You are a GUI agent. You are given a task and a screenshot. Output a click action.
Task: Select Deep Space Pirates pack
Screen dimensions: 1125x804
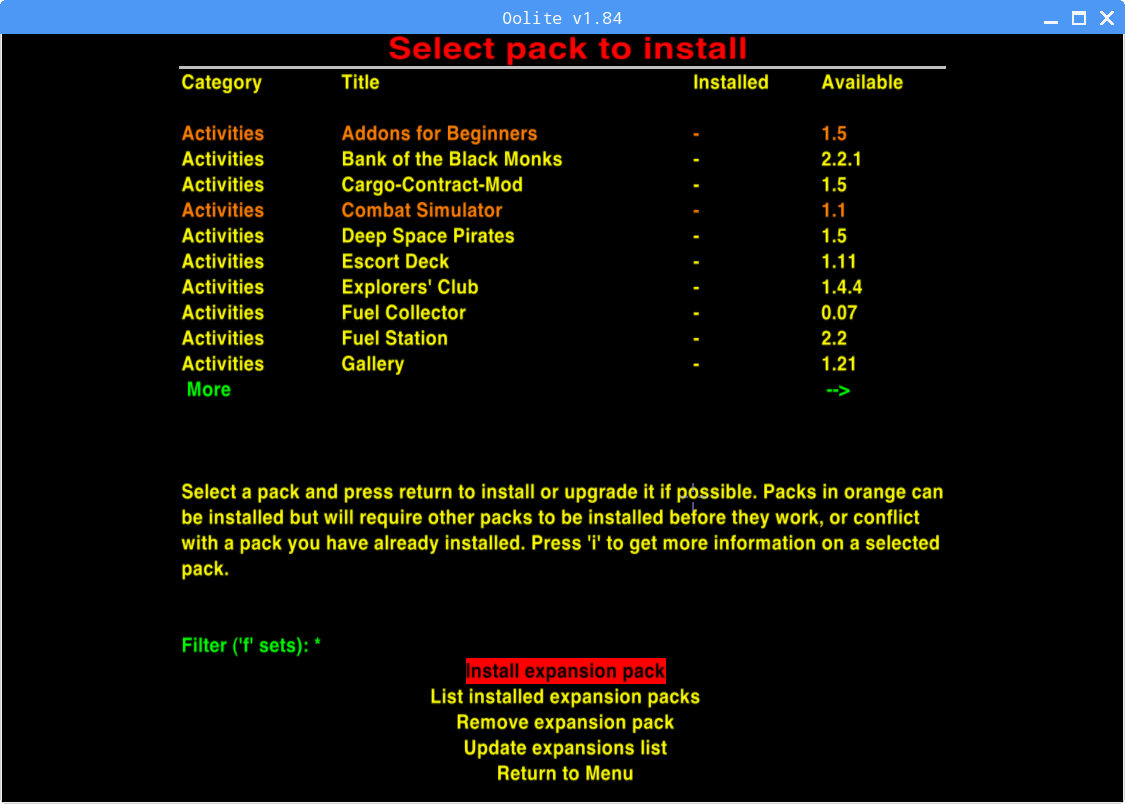[428, 236]
